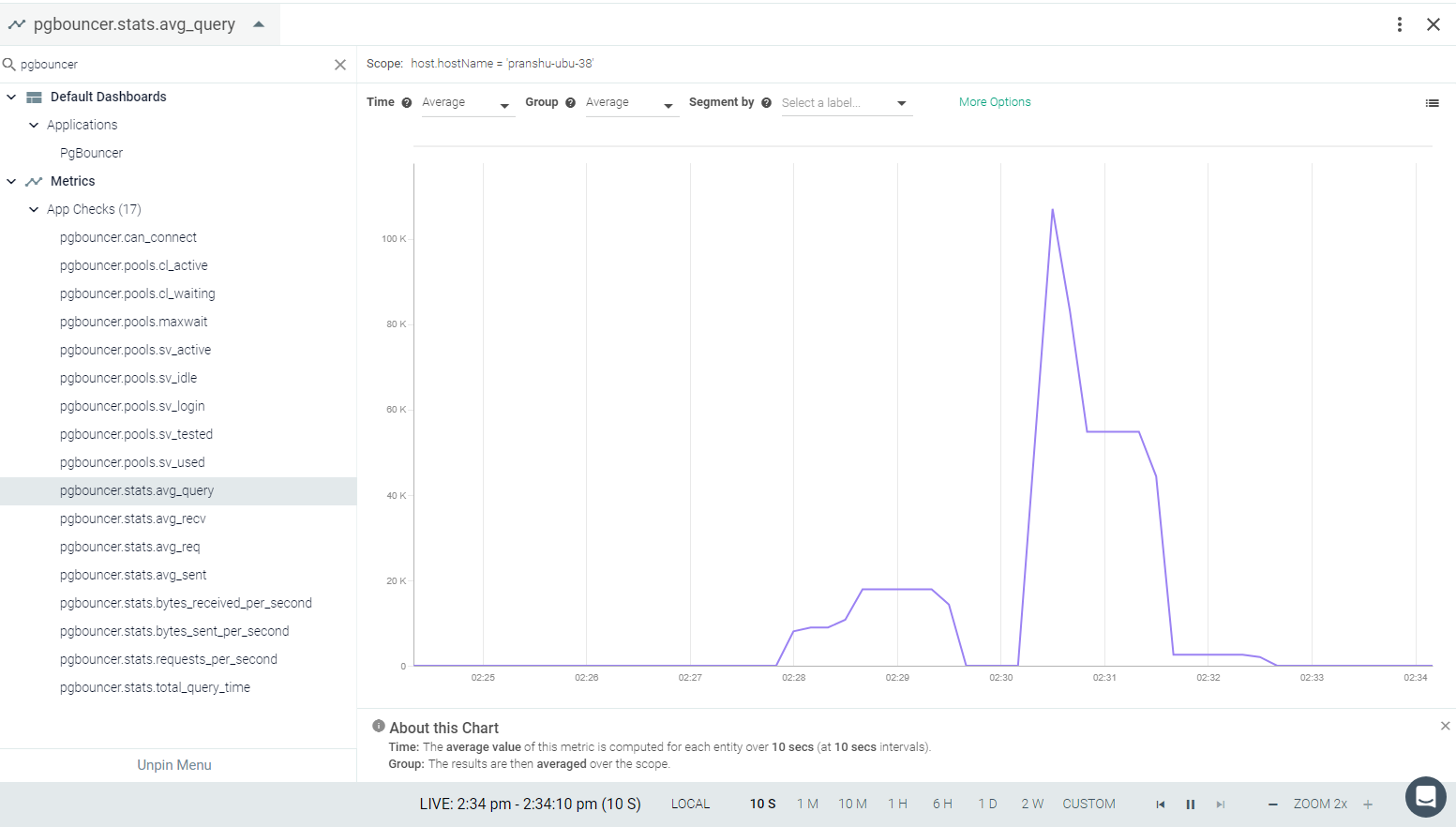This screenshot has height=827, width=1456.
Task: Collapse the App Checks tree group
Action: click(x=34, y=209)
